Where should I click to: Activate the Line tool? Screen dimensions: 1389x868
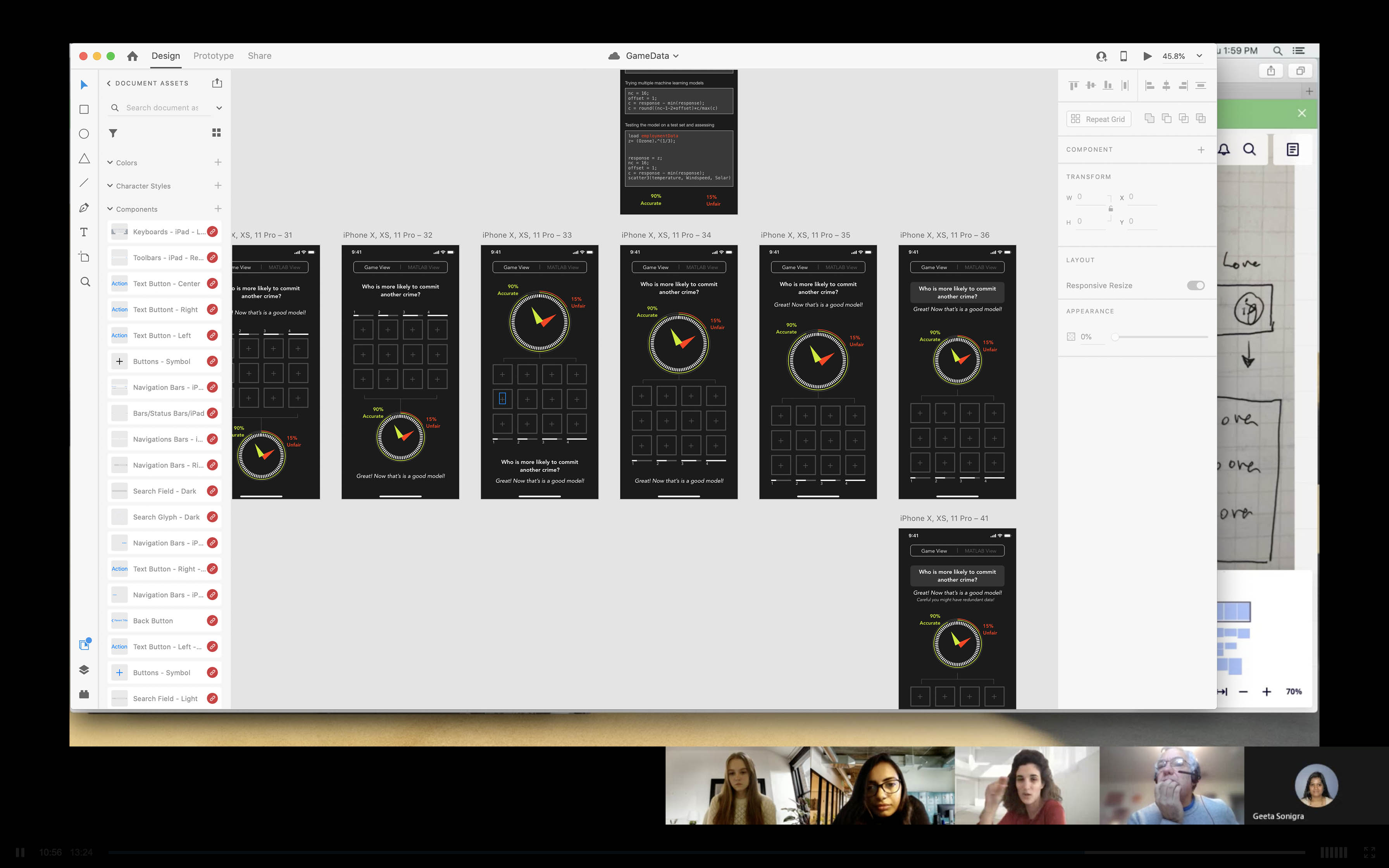[84, 183]
